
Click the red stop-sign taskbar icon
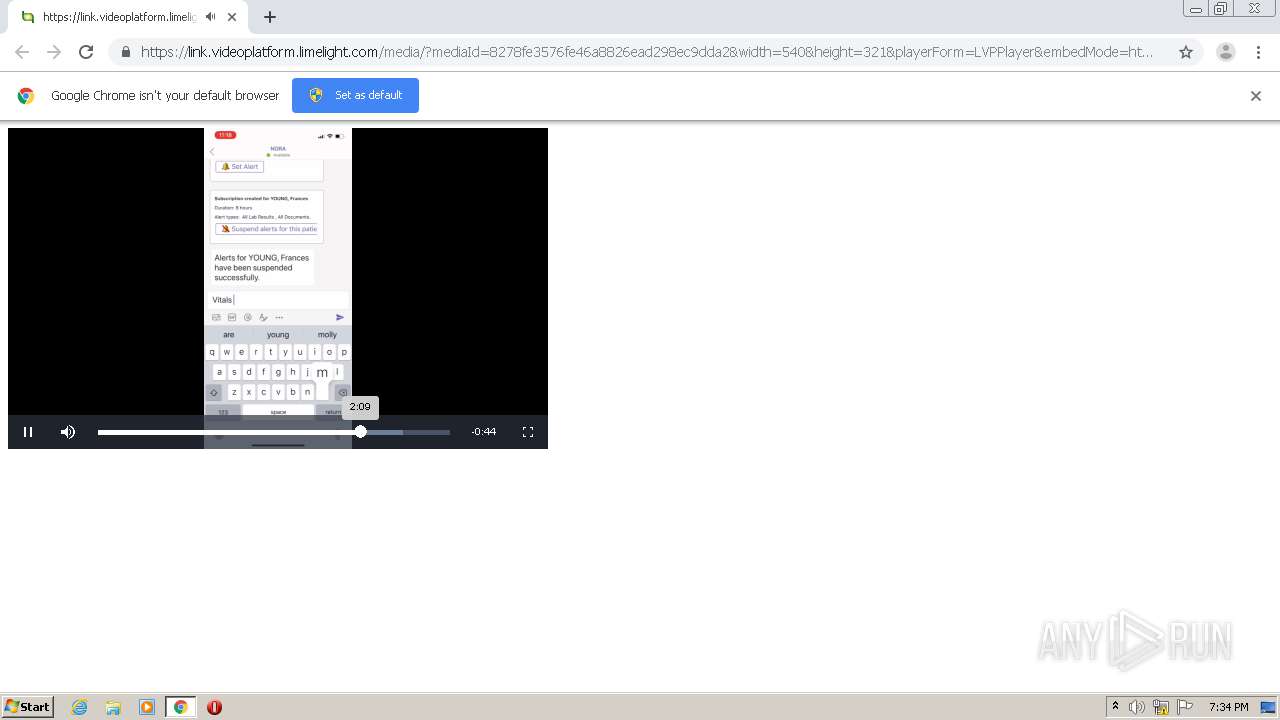point(214,707)
